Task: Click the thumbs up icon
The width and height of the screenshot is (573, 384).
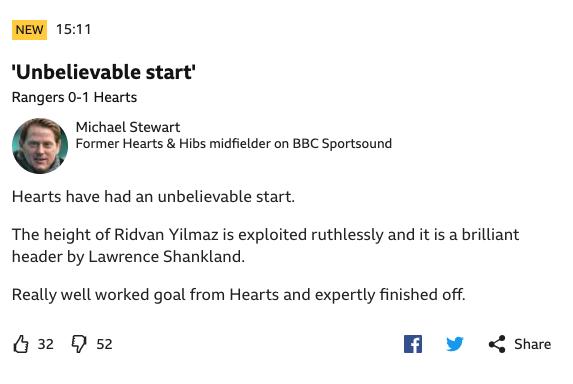Action: (21, 344)
